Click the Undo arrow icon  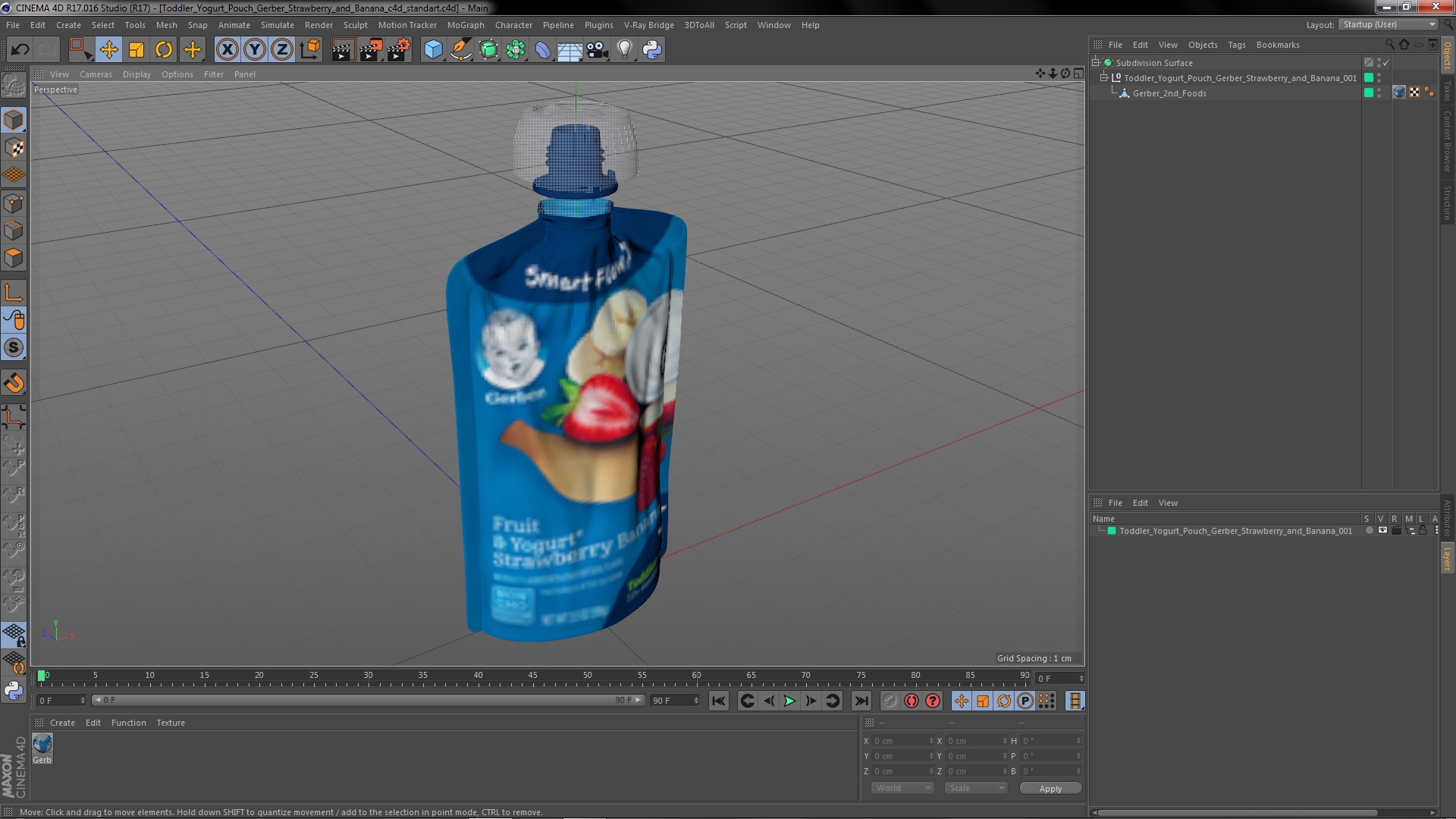click(x=20, y=50)
